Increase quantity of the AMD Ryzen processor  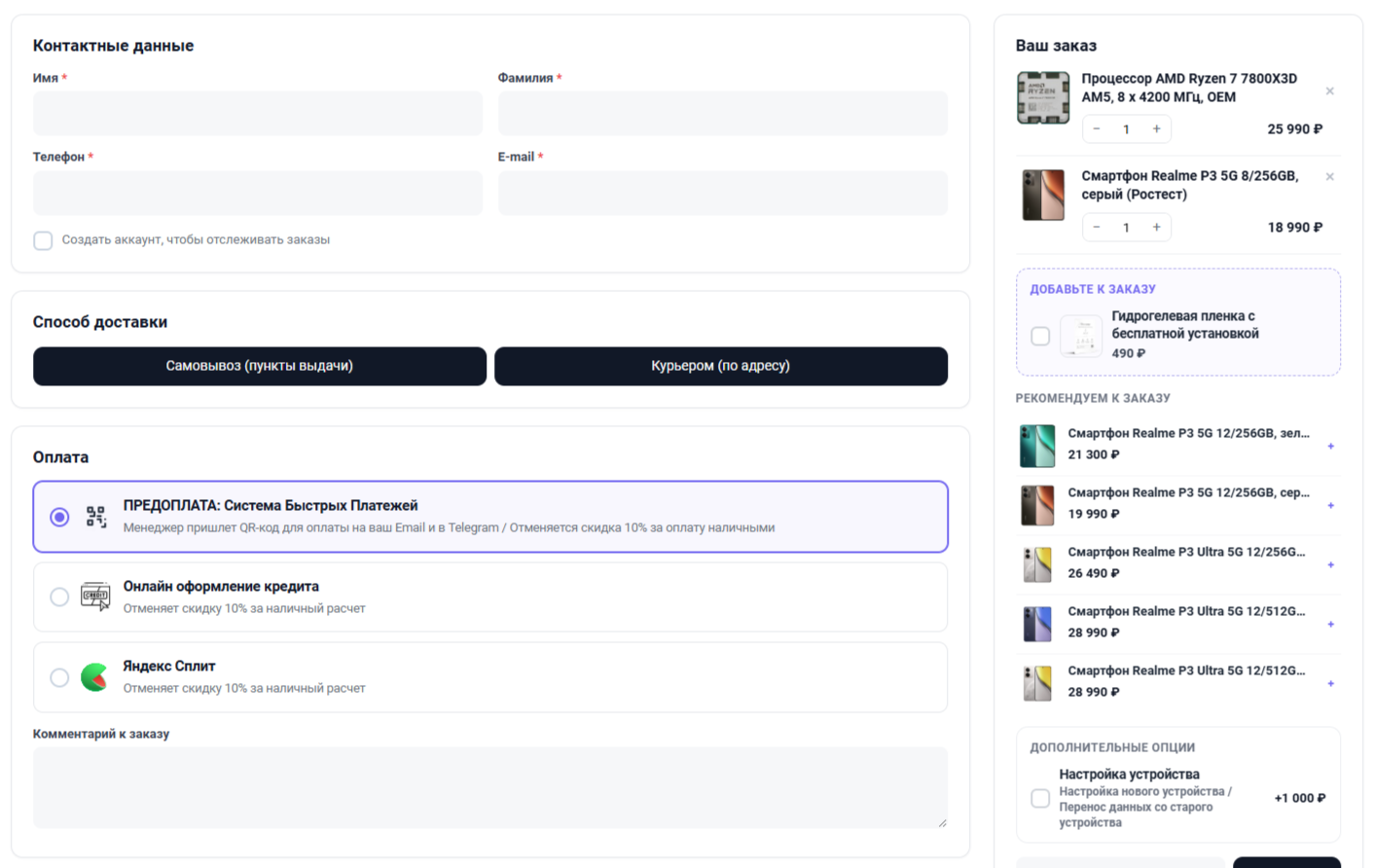tap(1156, 129)
